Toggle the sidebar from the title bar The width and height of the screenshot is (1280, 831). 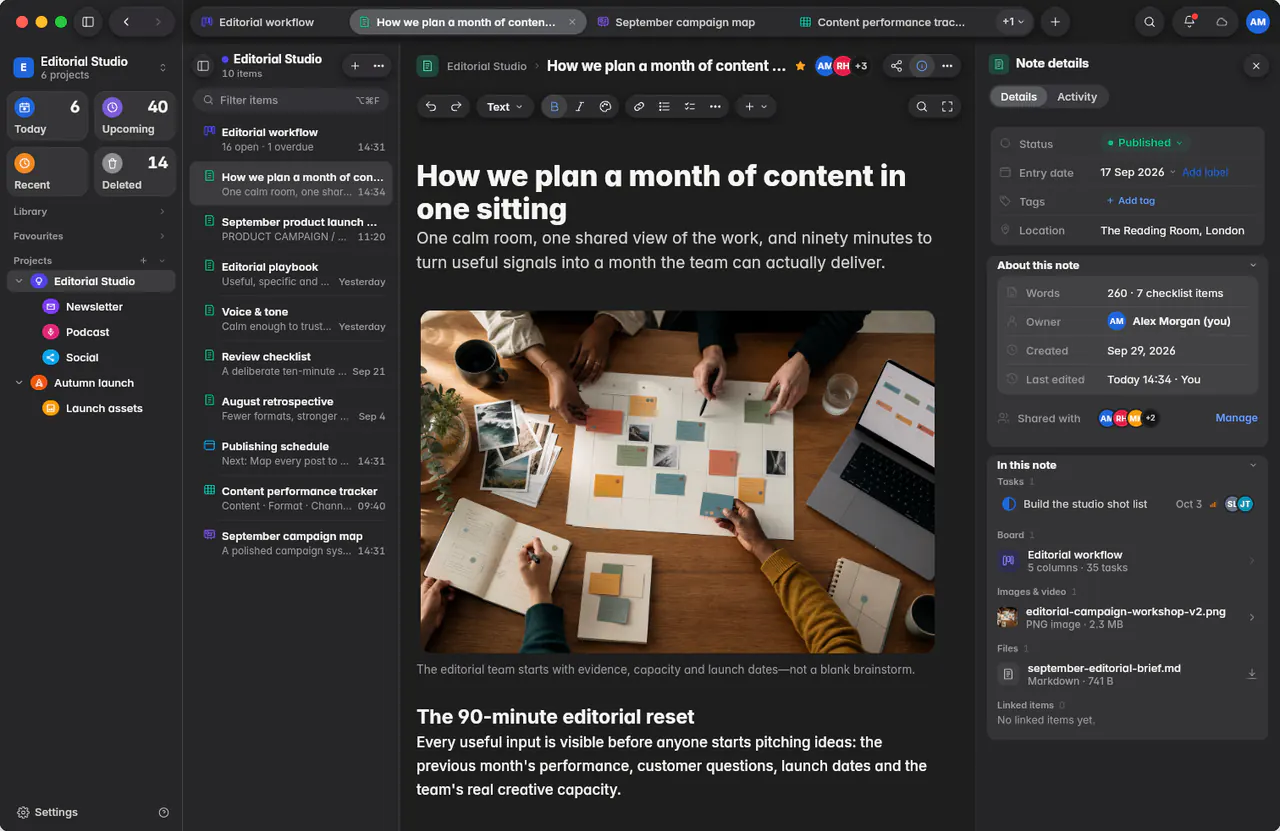click(x=88, y=22)
